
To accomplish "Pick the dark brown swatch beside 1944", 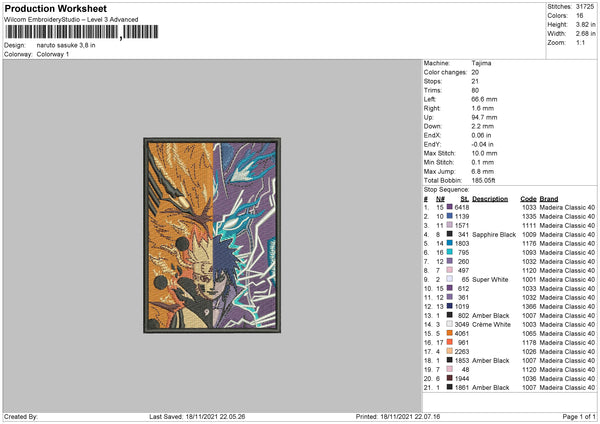I will [x=450, y=378].
